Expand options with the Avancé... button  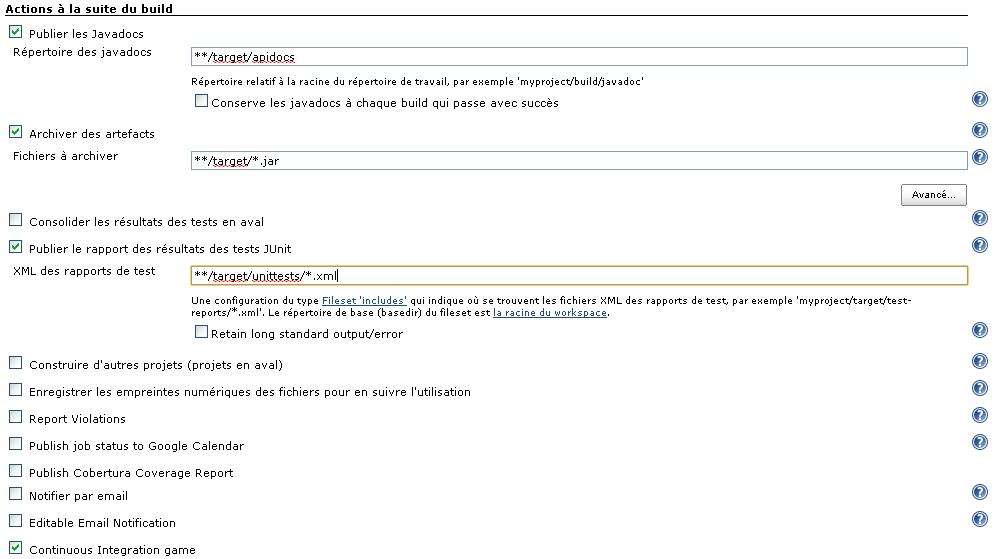933,195
